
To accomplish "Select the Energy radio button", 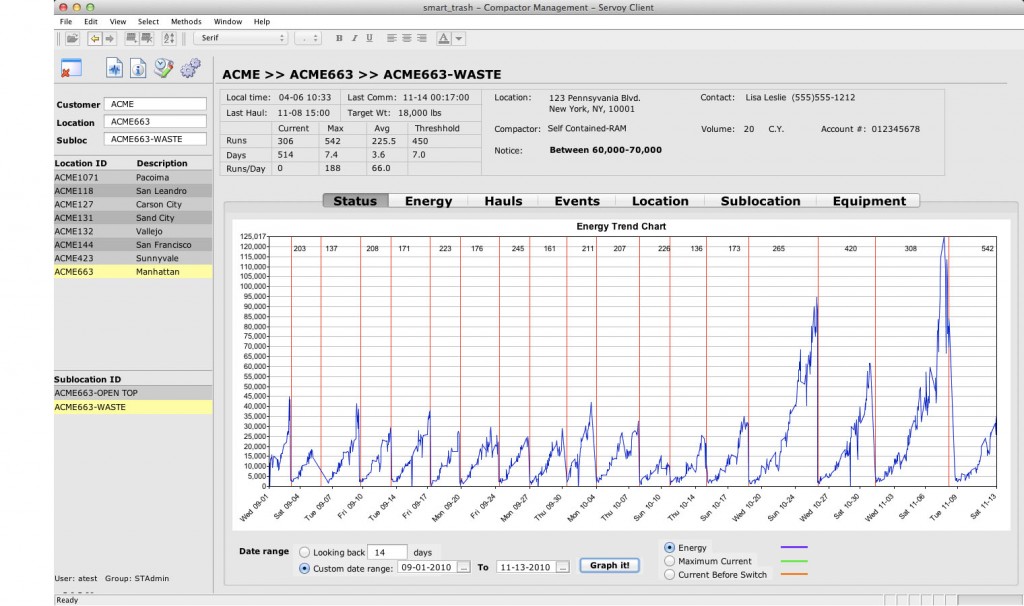I will (669, 548).
